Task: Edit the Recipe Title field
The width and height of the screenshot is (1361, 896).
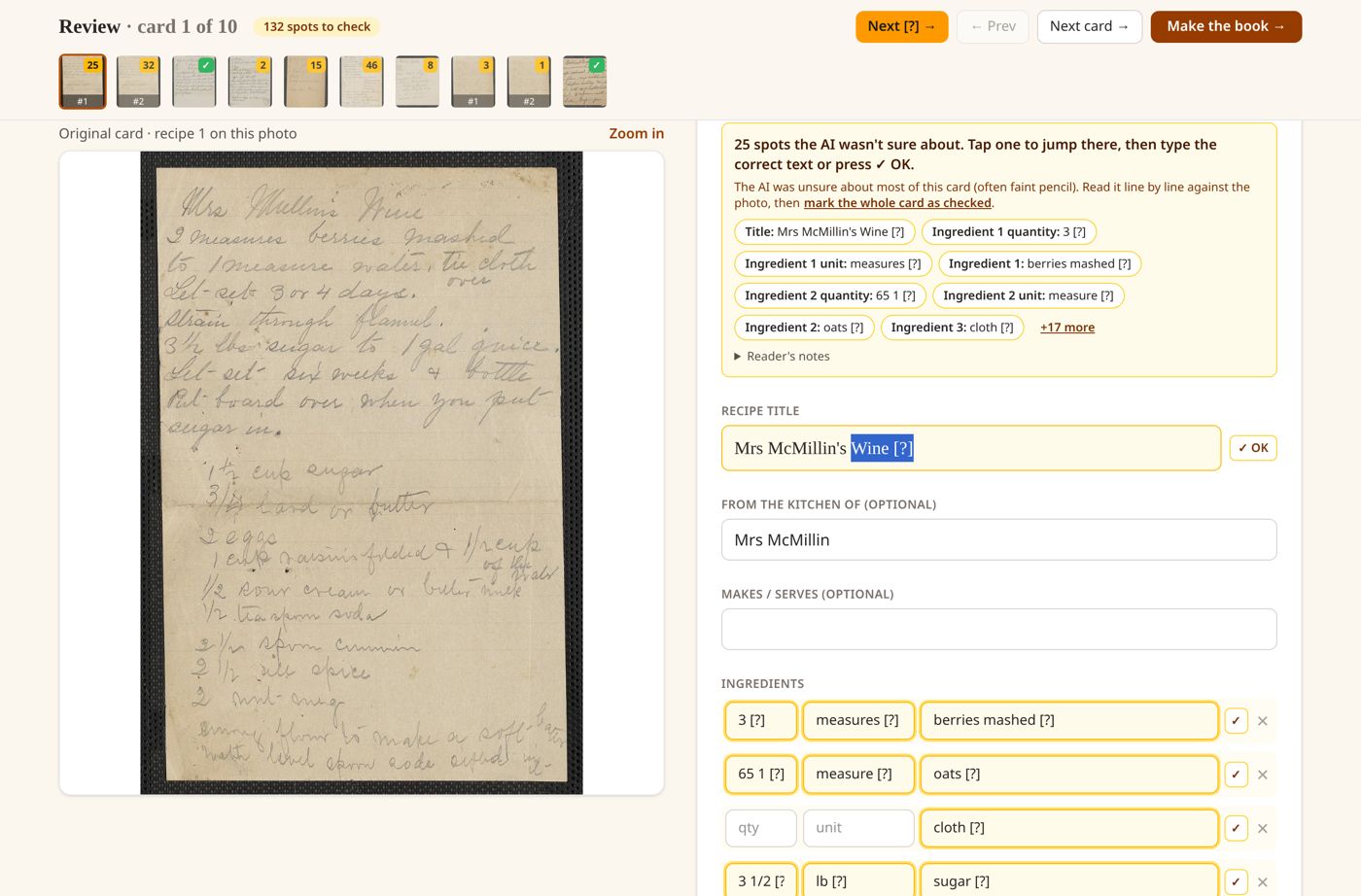Action: (x=971, y=448)
